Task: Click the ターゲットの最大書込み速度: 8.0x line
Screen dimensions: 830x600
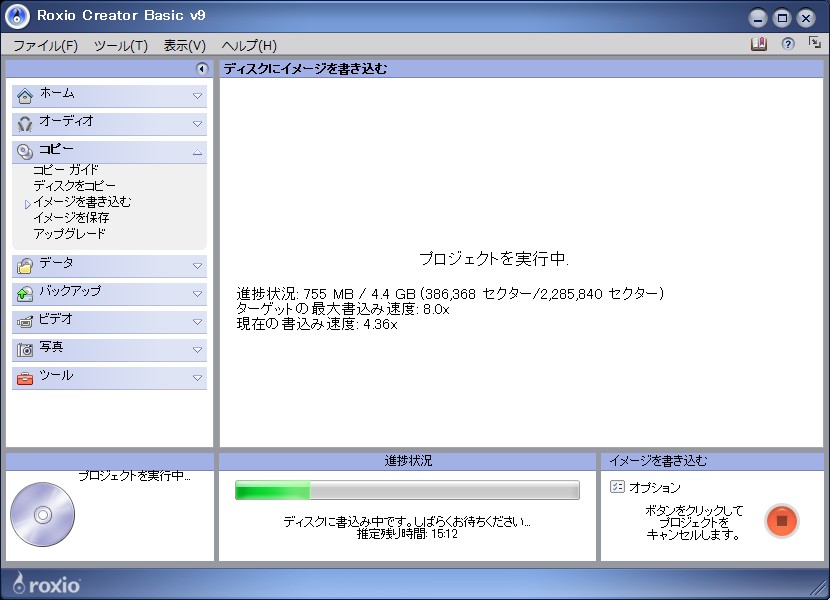Action: coord(342,309)
